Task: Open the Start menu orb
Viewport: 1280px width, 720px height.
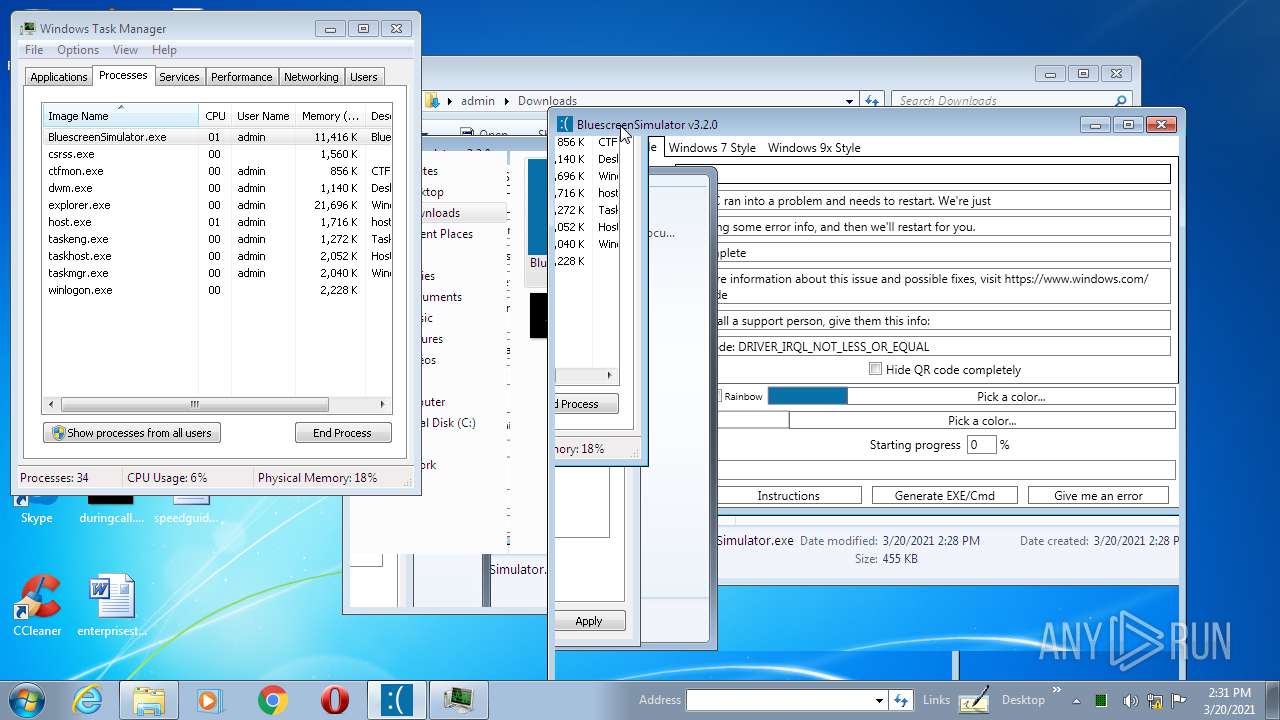Action: (x=27, y=699)
